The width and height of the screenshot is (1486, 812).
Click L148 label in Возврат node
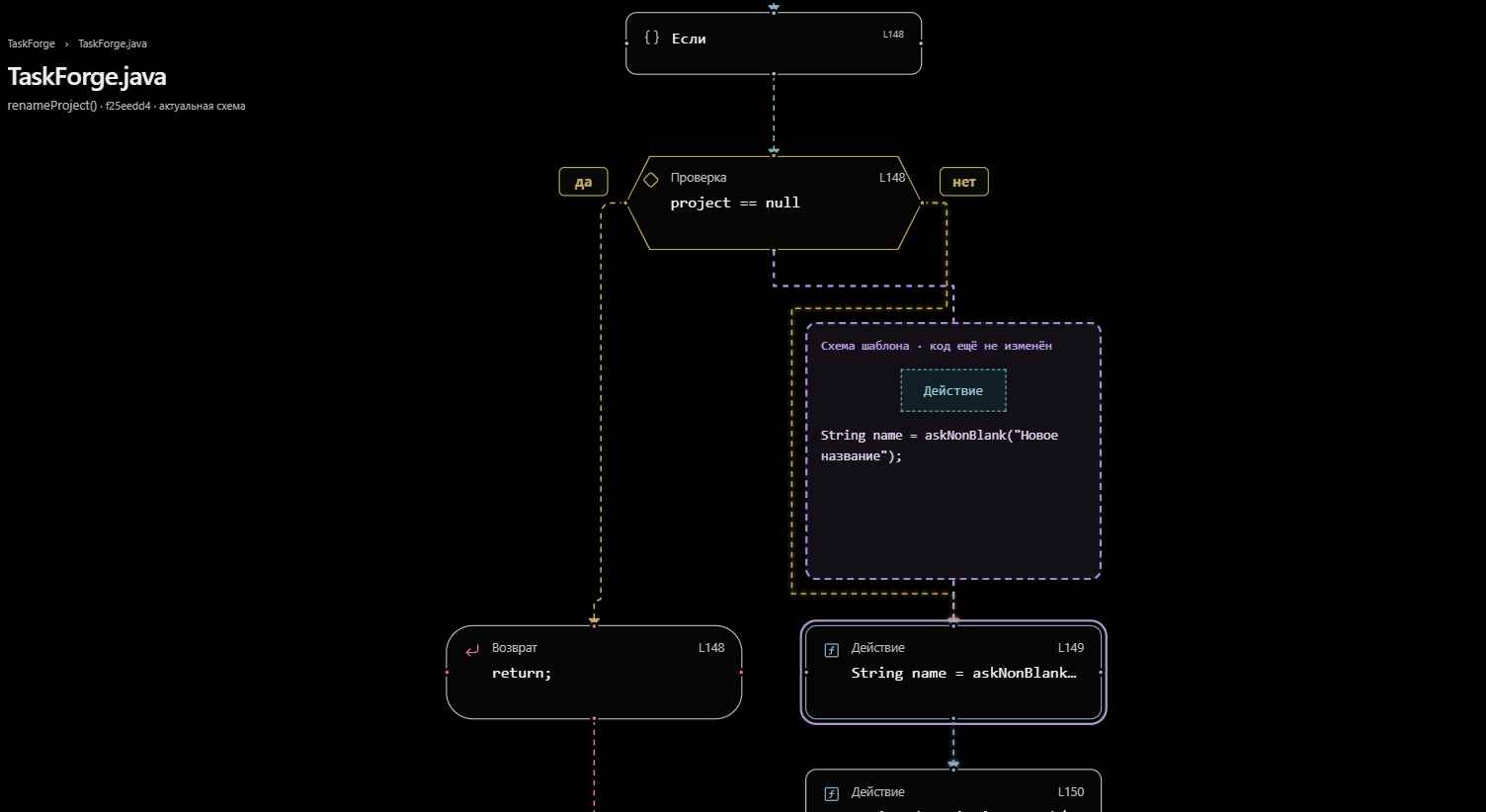[x=711, y=648]
